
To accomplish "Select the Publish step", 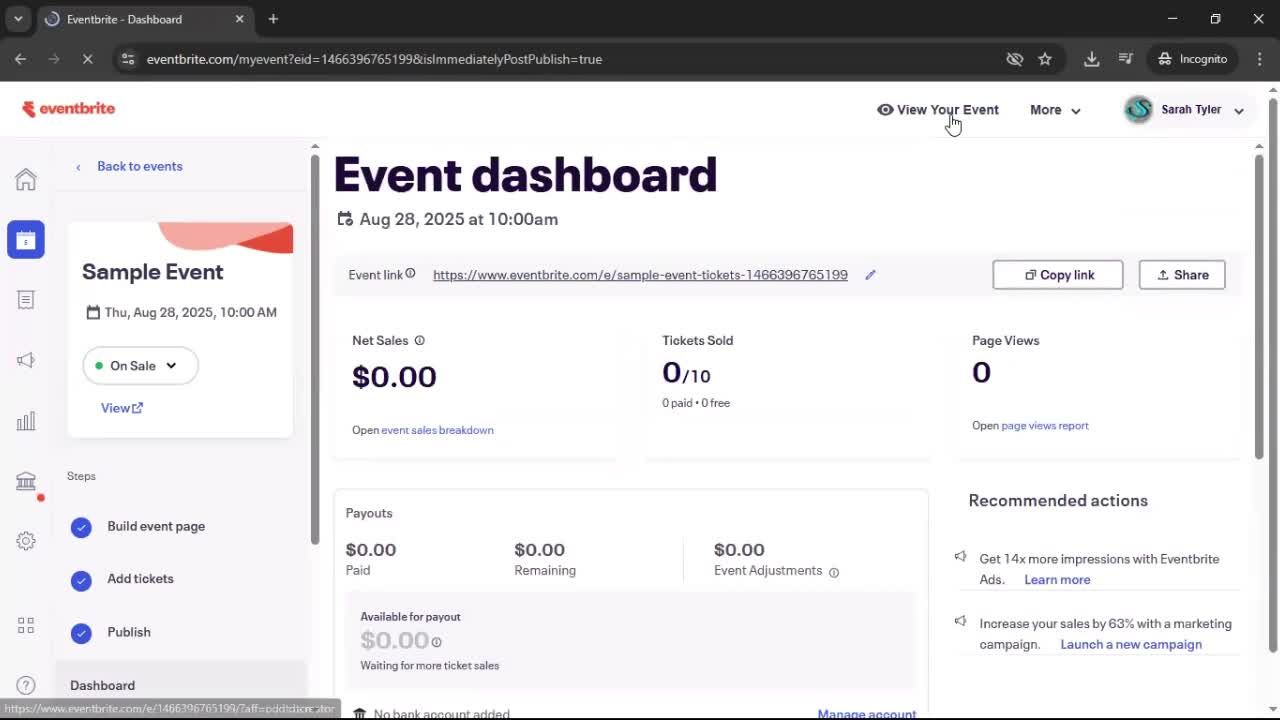I will pyautogui.click(x=129, y=632).
